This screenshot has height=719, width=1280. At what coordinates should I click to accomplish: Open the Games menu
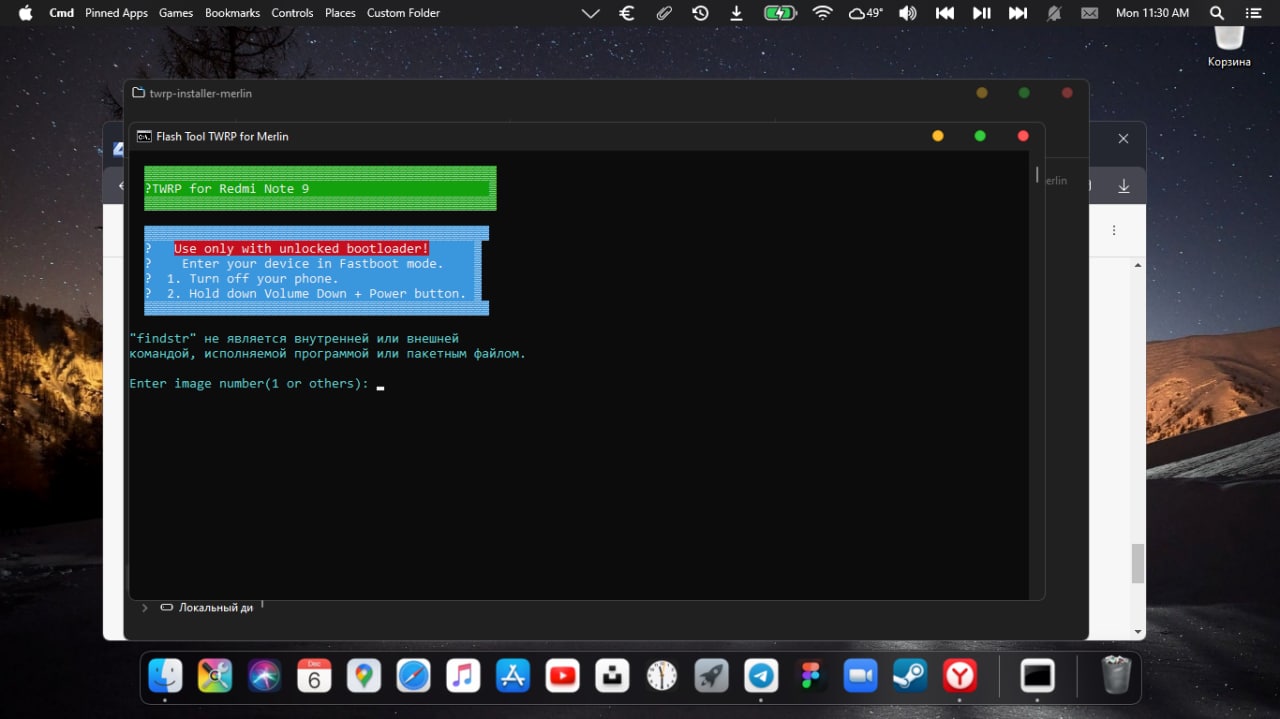[176, 13]
